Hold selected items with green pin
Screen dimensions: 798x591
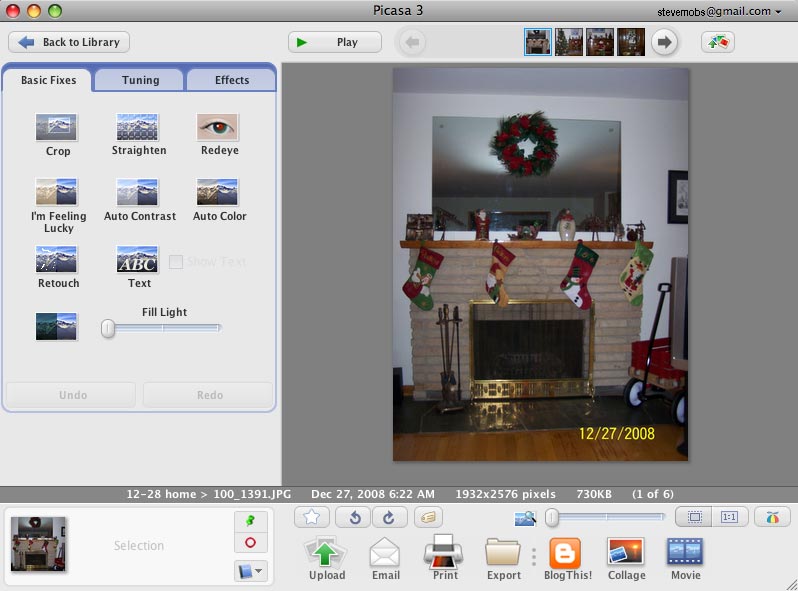coord(250,521)
